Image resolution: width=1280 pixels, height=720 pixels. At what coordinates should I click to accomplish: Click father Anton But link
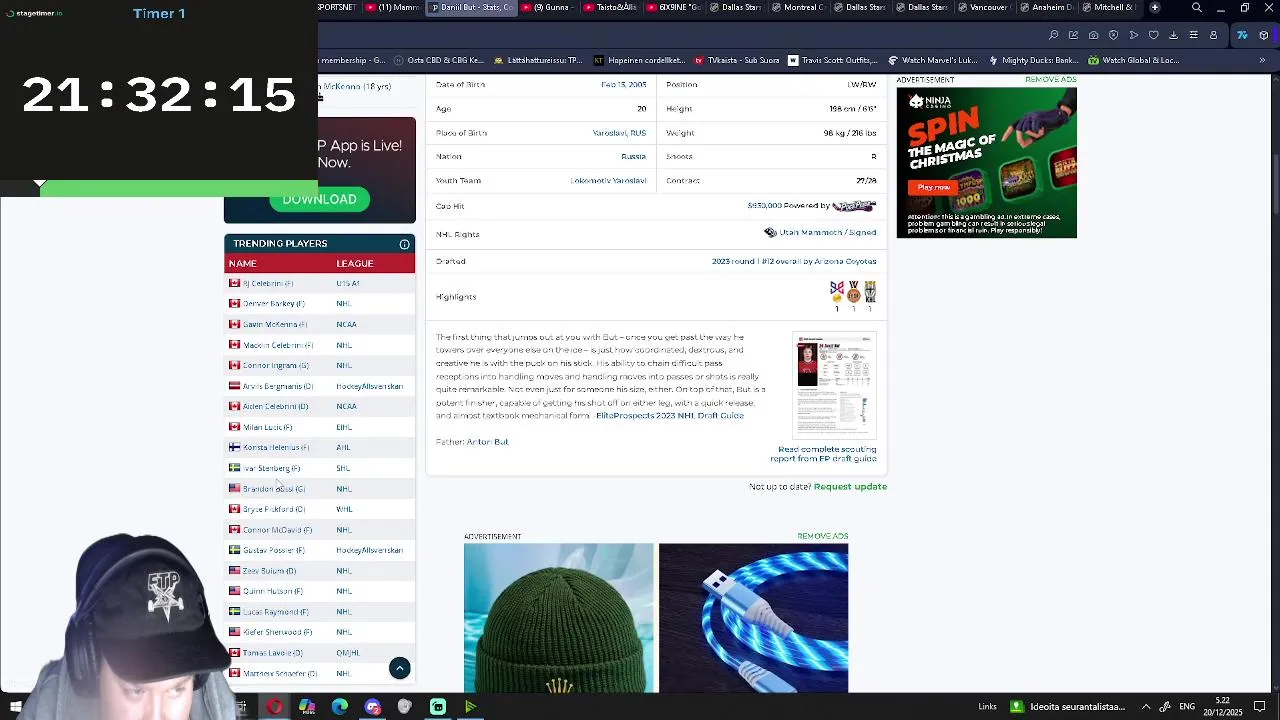pyautogui.click(x=487, y=442)
